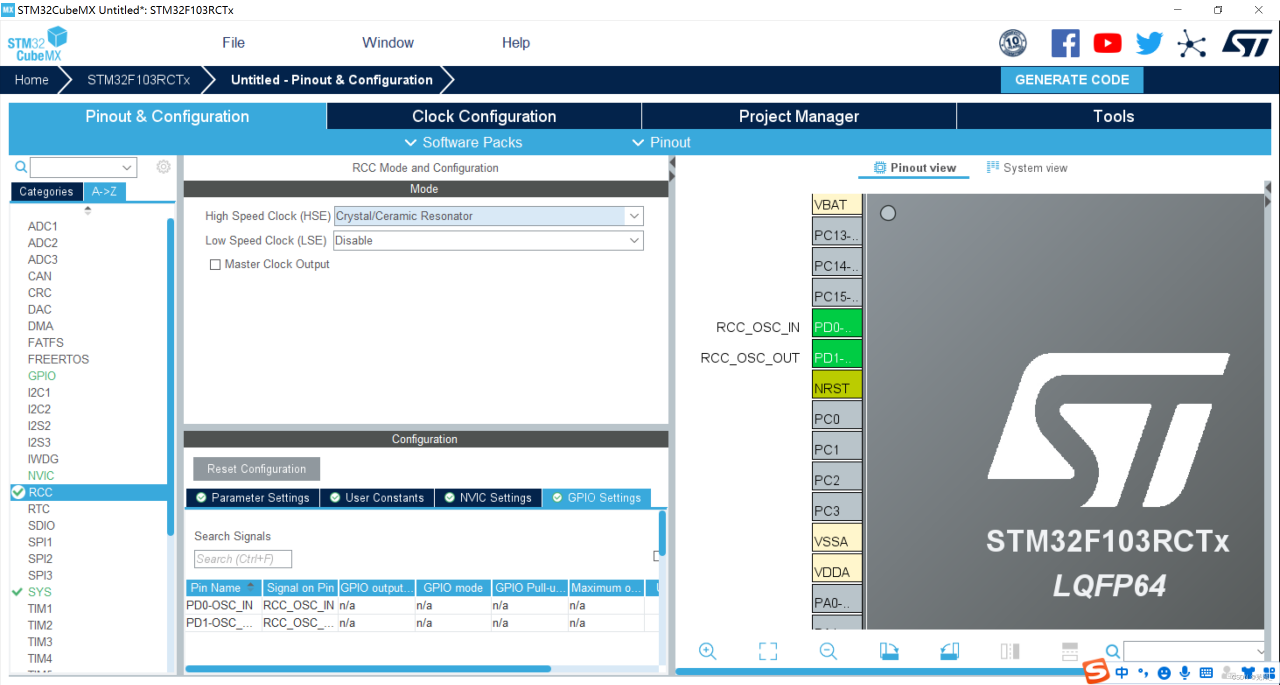This screenshot has width=1280, height=685.
Task: Open the IME toolbox grid icon
Action: (x=1267, y=672)
